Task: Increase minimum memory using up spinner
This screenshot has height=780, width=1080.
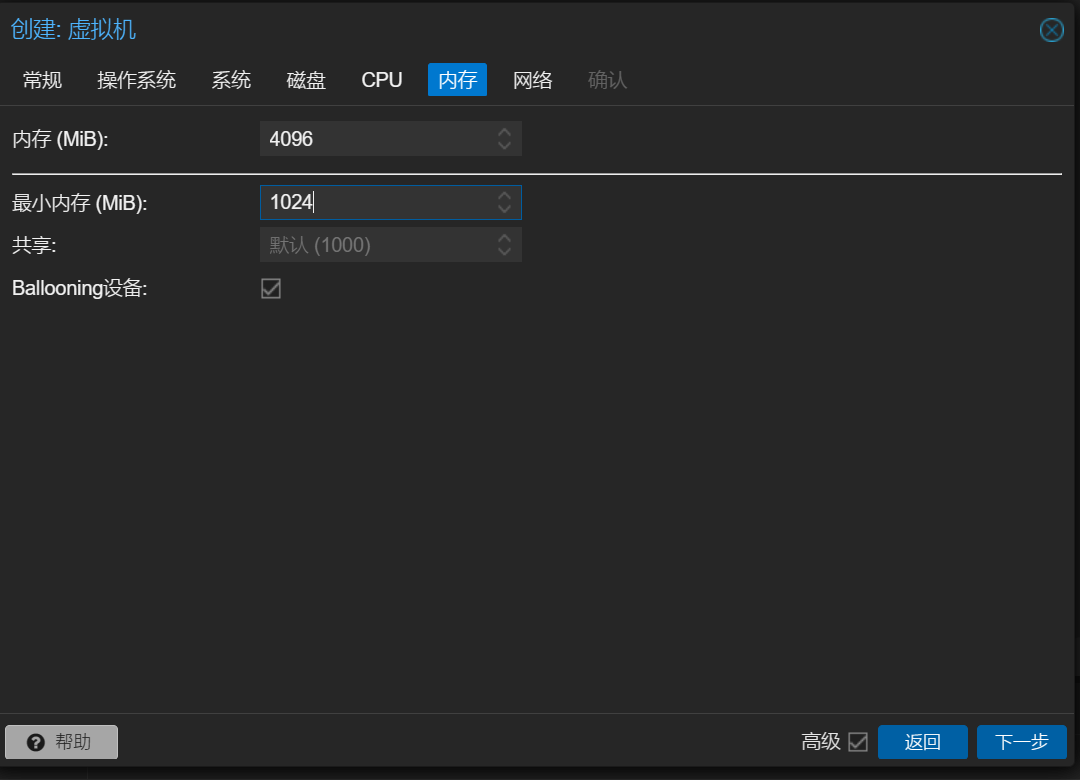Action: coord(504,196)
